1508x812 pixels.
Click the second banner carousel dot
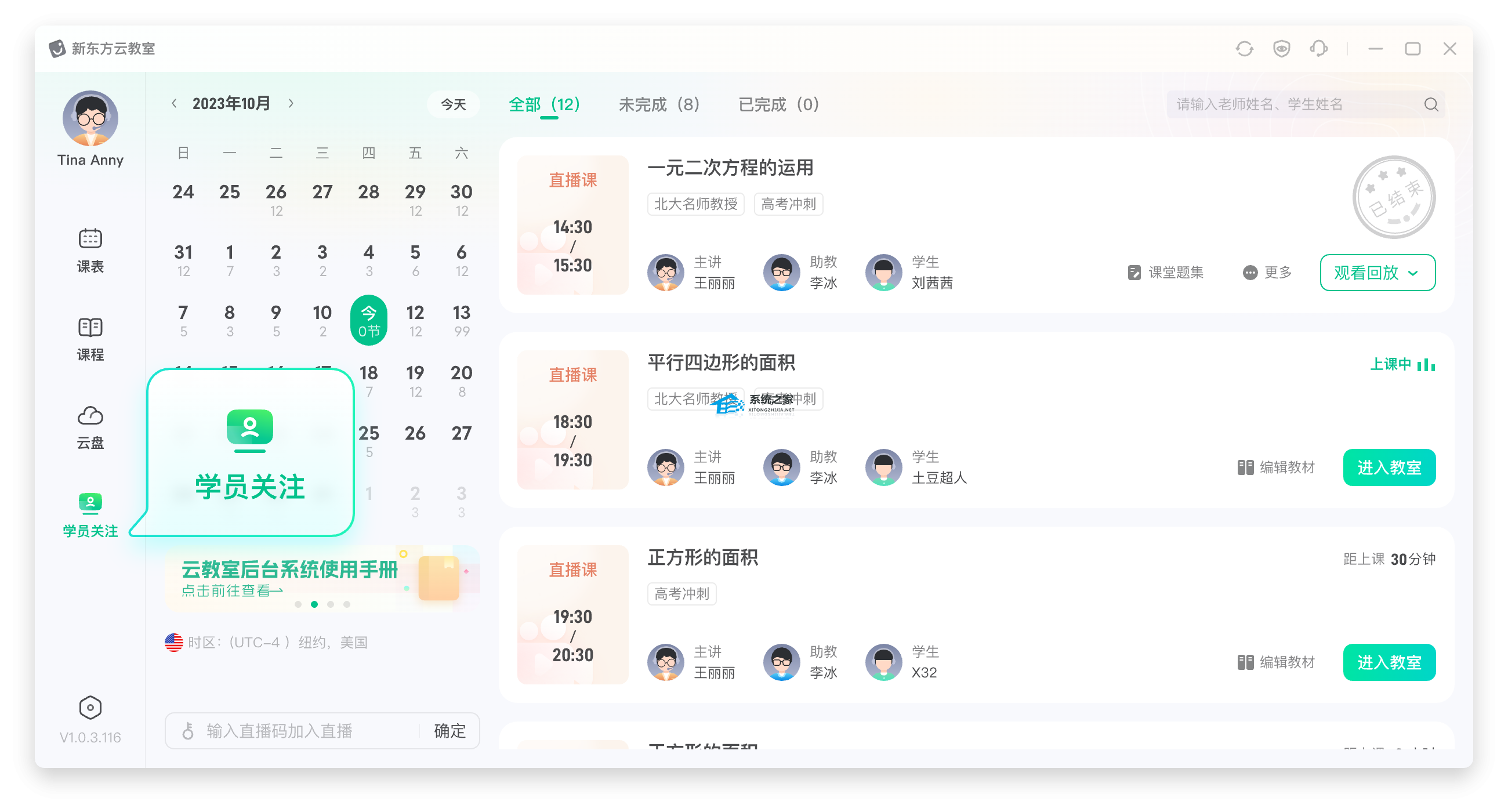point(314,604)
